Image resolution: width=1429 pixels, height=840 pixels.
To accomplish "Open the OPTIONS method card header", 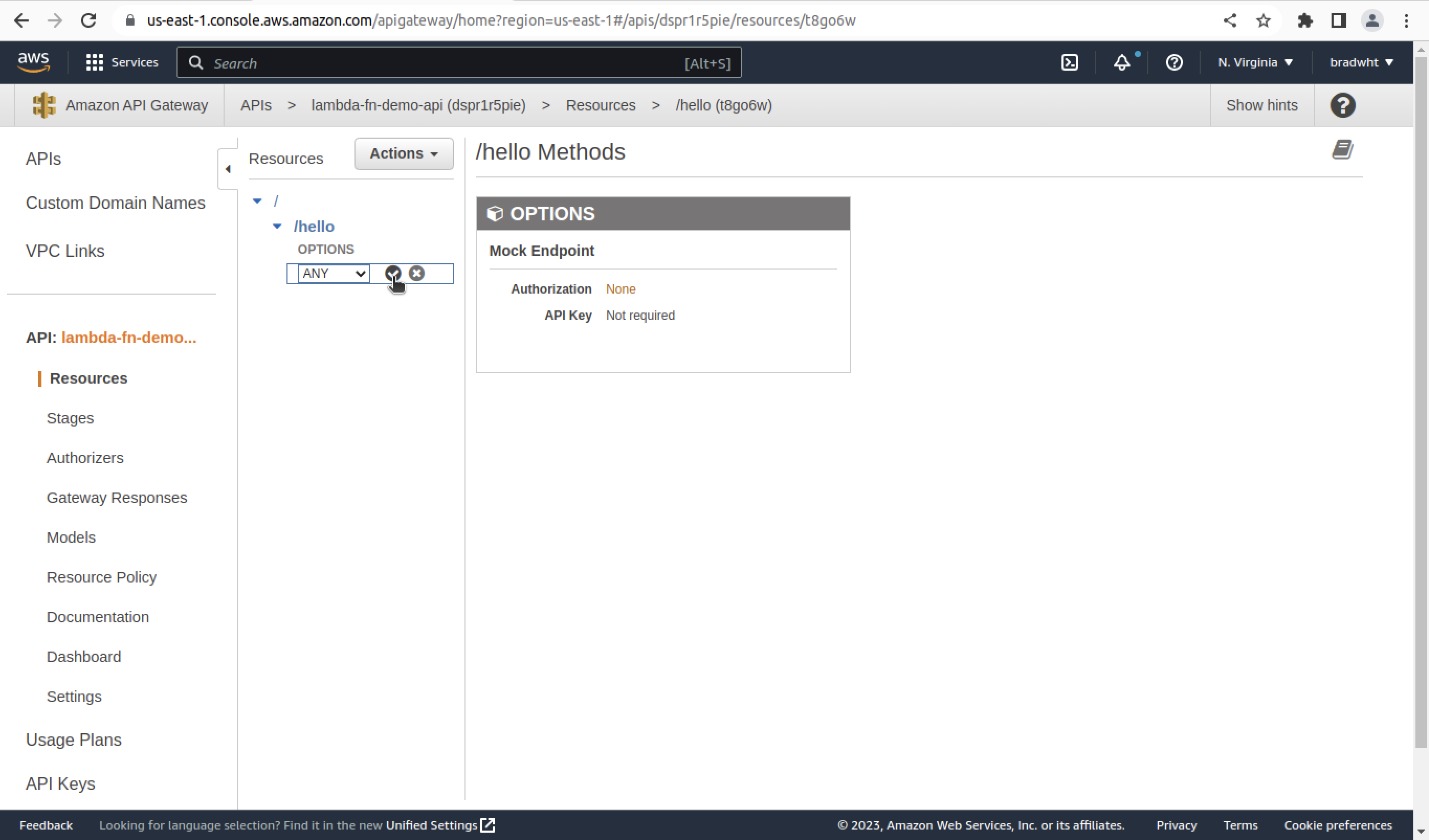I will (x=663, y=214).
